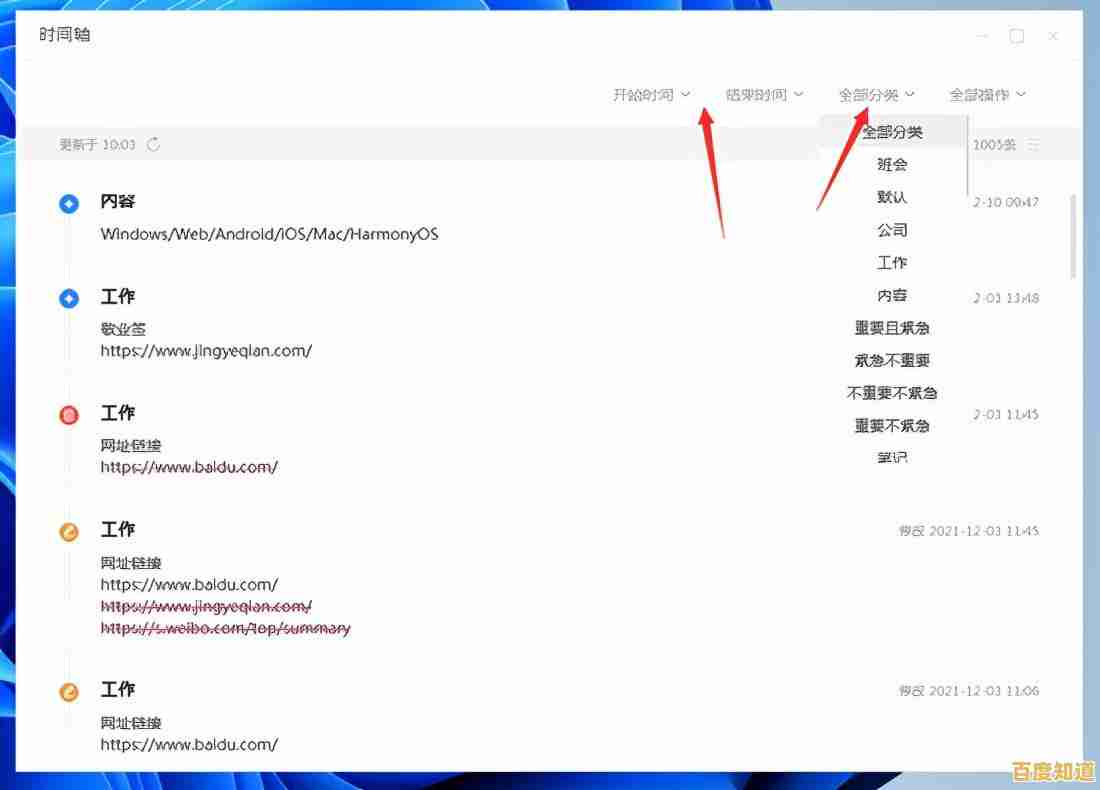
Task: Select 不重要不紧急 in the dropdown list
Action: click(x=891, y=392)
